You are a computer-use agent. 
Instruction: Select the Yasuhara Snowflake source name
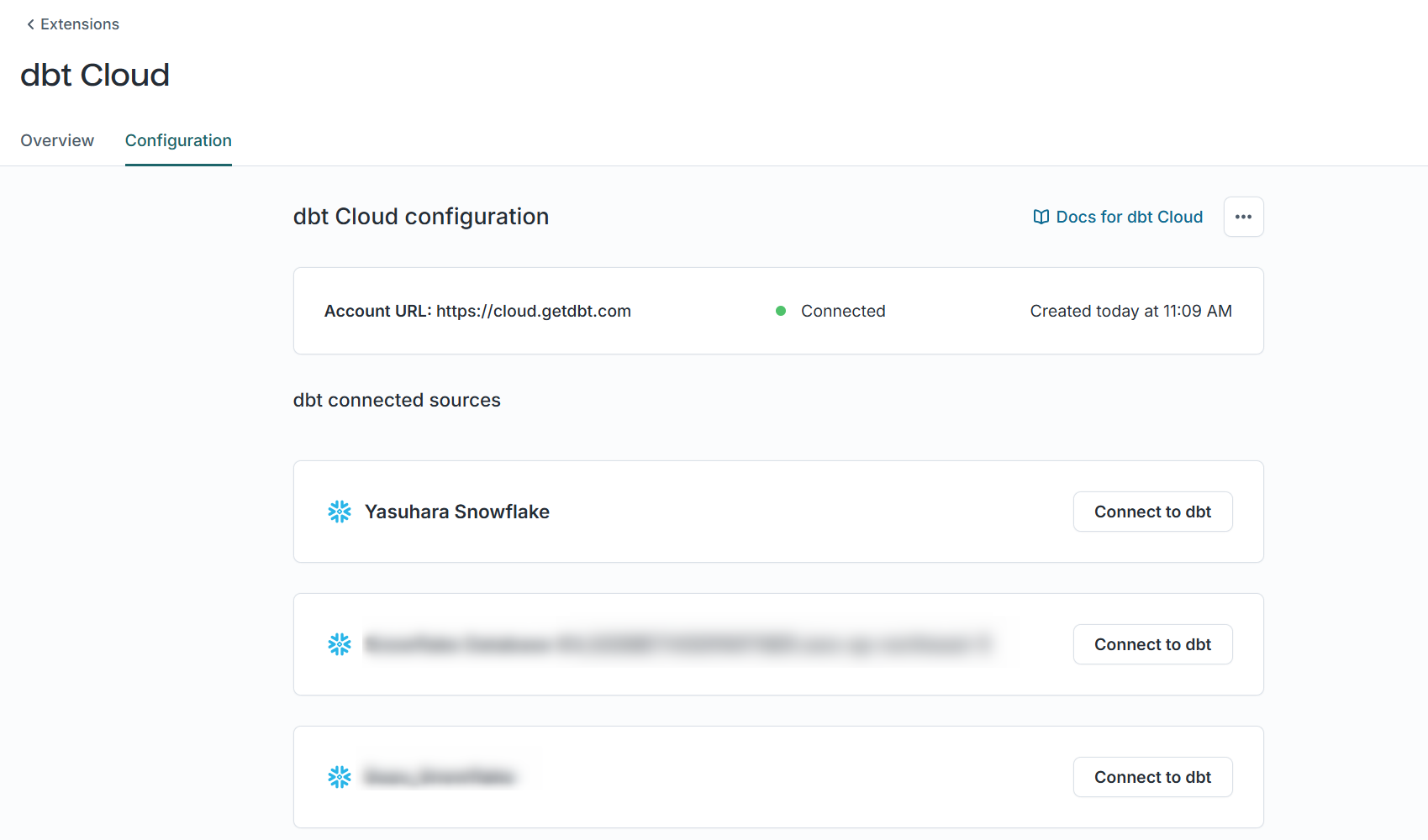click(x=457, y=512)
